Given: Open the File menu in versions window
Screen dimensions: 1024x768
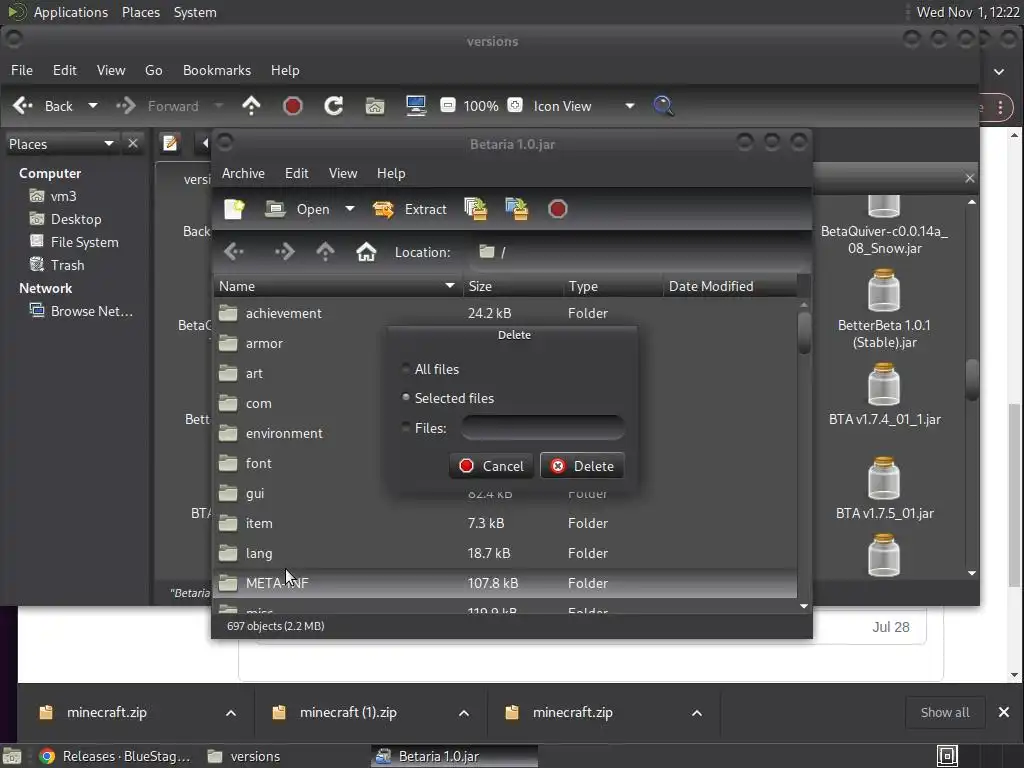Looking at the screenshot, I should point(22,70).
